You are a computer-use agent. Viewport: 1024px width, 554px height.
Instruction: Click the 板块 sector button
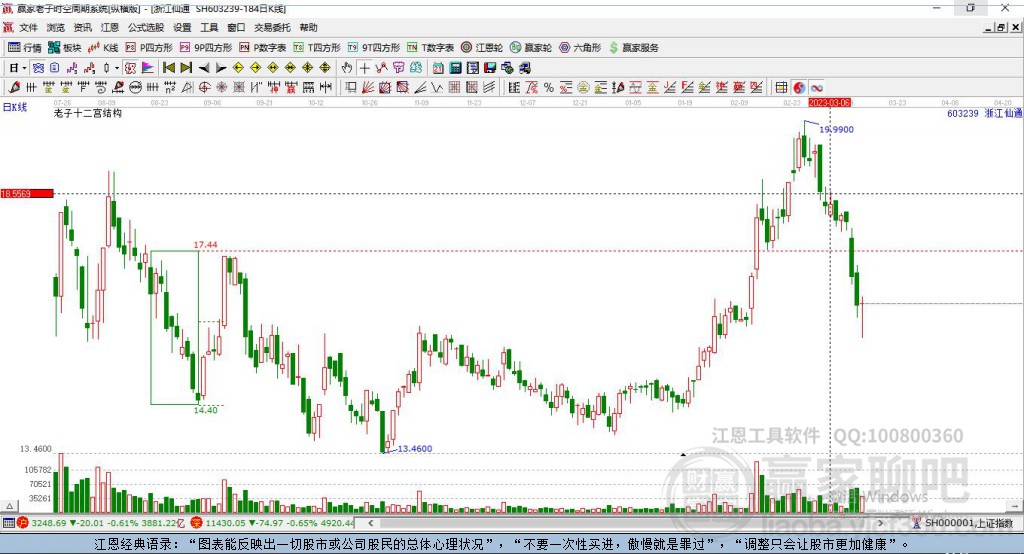(65, 48)
